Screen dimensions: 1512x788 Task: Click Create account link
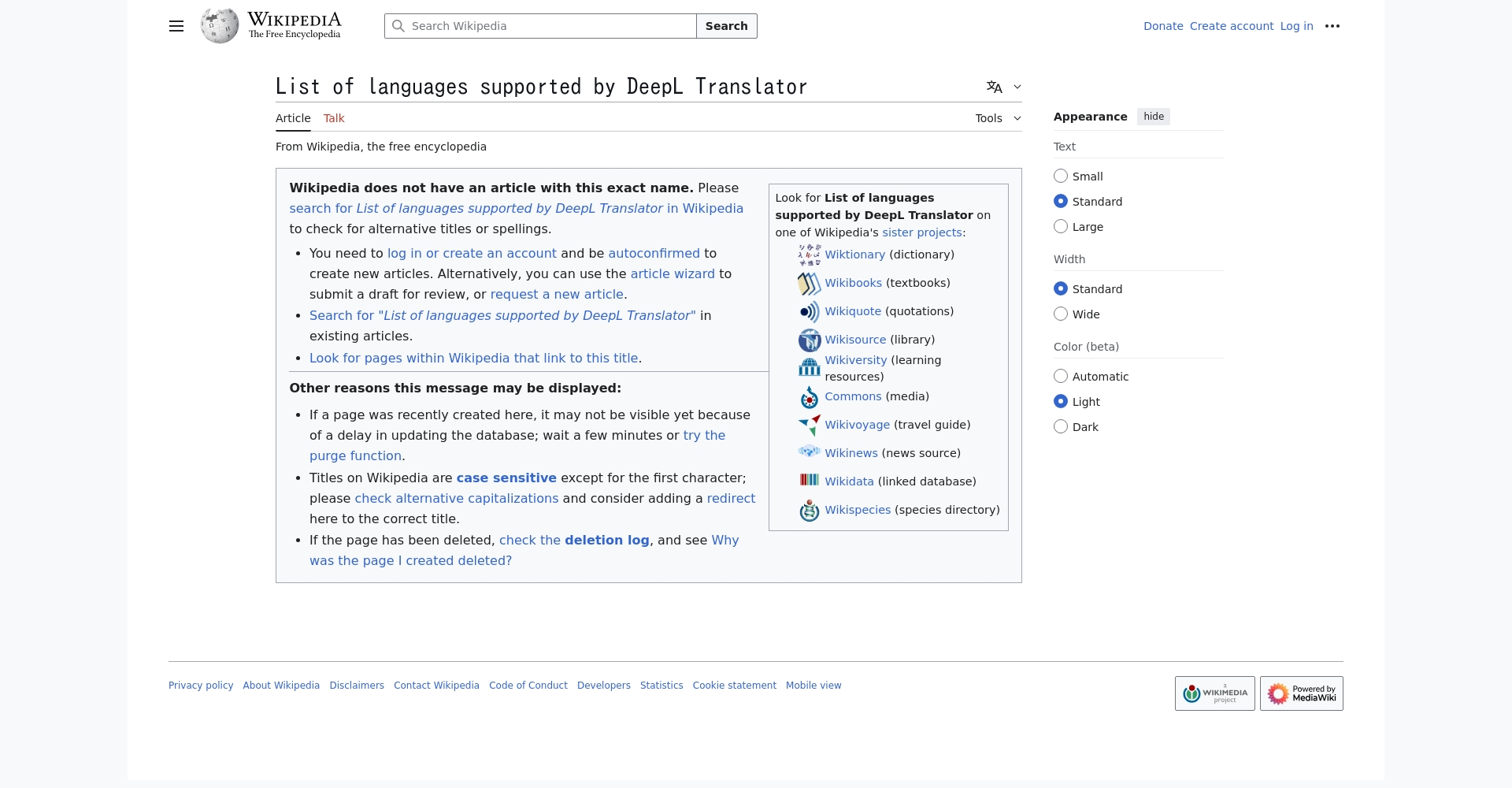point(1232,26)
